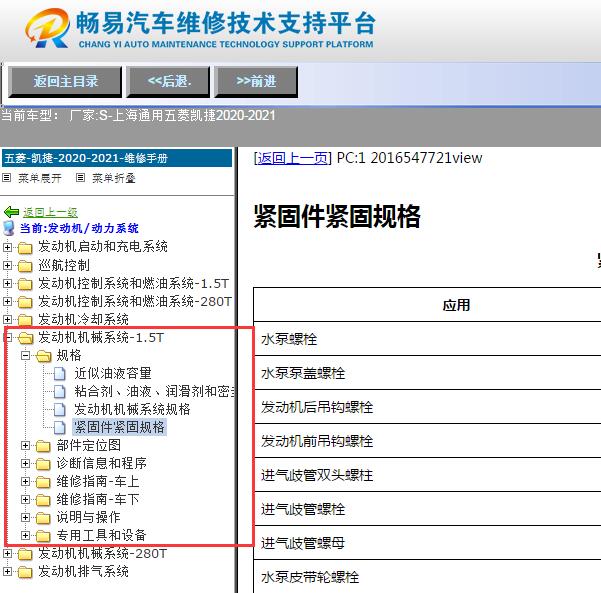Select the highlighted 紧固件紧固规格 entry
The image size is (601, 593).
click(x=119, y=427)
